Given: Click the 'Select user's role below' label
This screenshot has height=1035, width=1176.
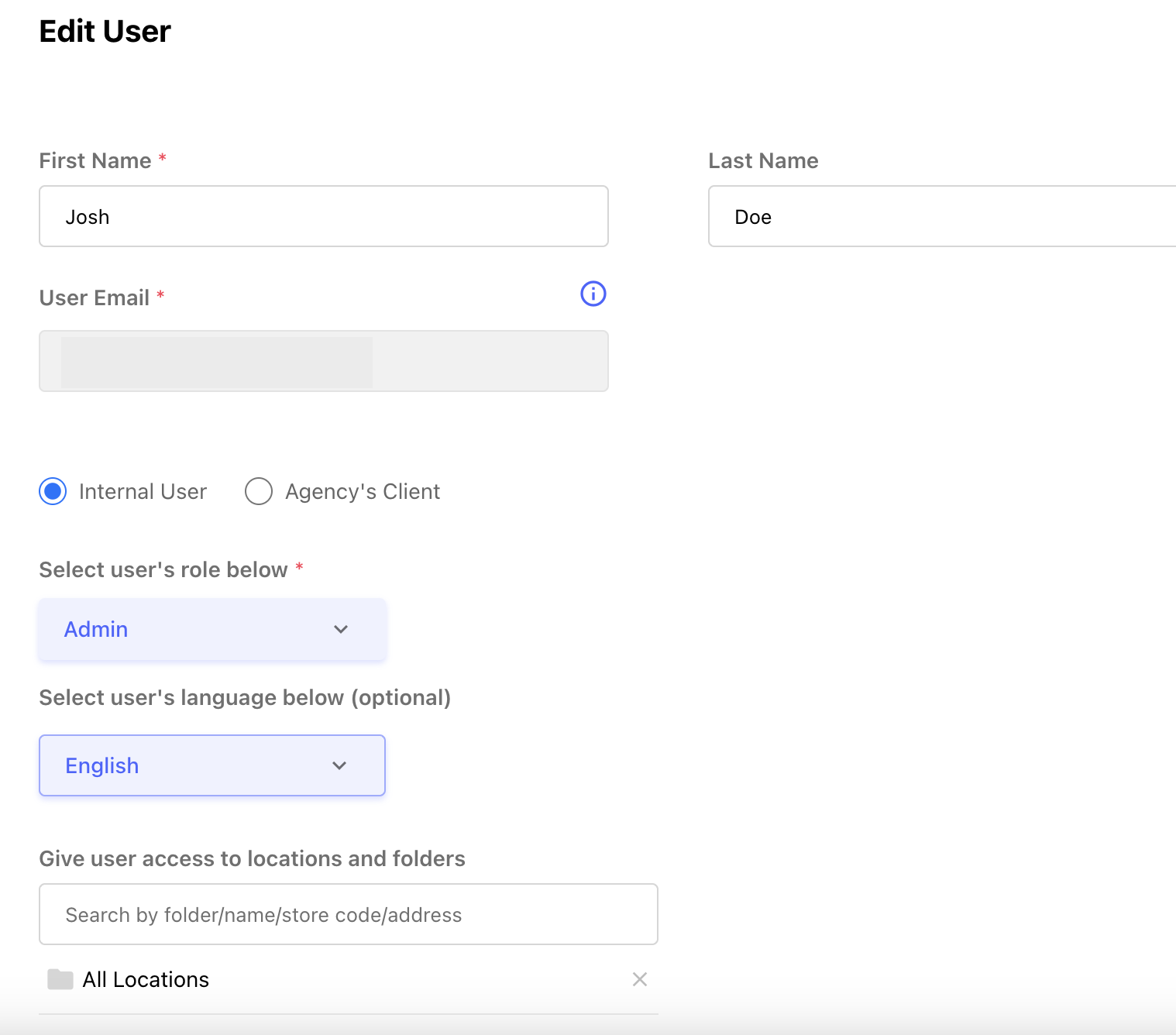Looking at the screenshot, I should pyautogui.click(x=163, y=569).
